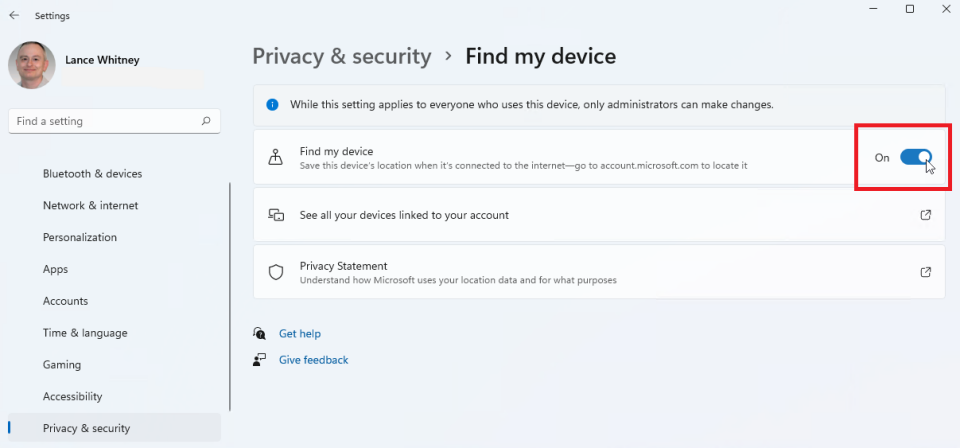Click the Get help link

point(300,334)
